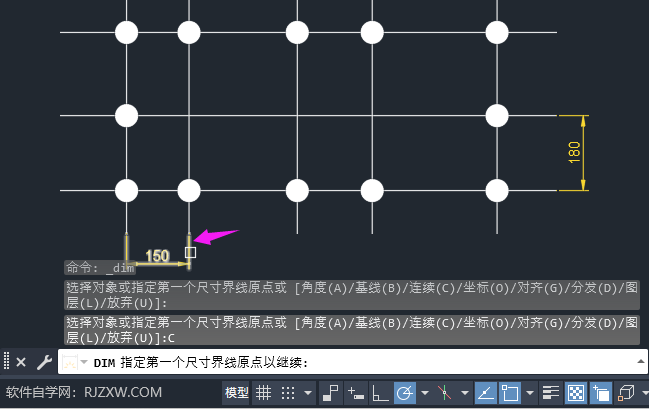
Task: Open object snap settings dropdown
Action: (x=530, y=392)
